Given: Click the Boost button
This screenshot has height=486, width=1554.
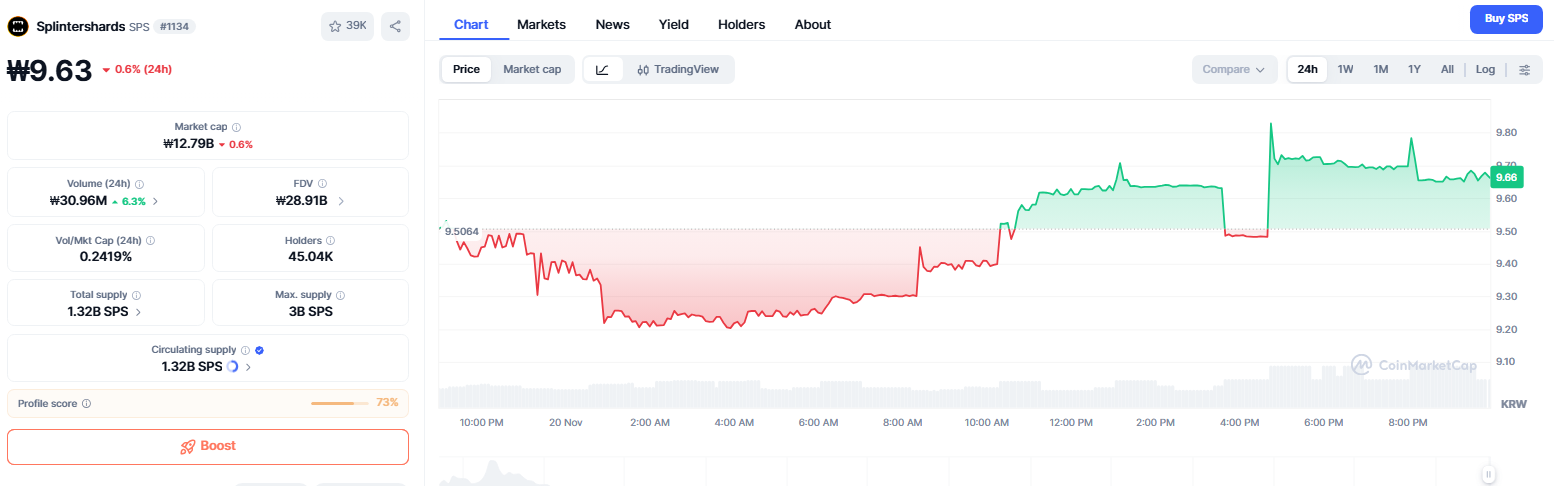Looking at the screenshot, I should 208,446.
